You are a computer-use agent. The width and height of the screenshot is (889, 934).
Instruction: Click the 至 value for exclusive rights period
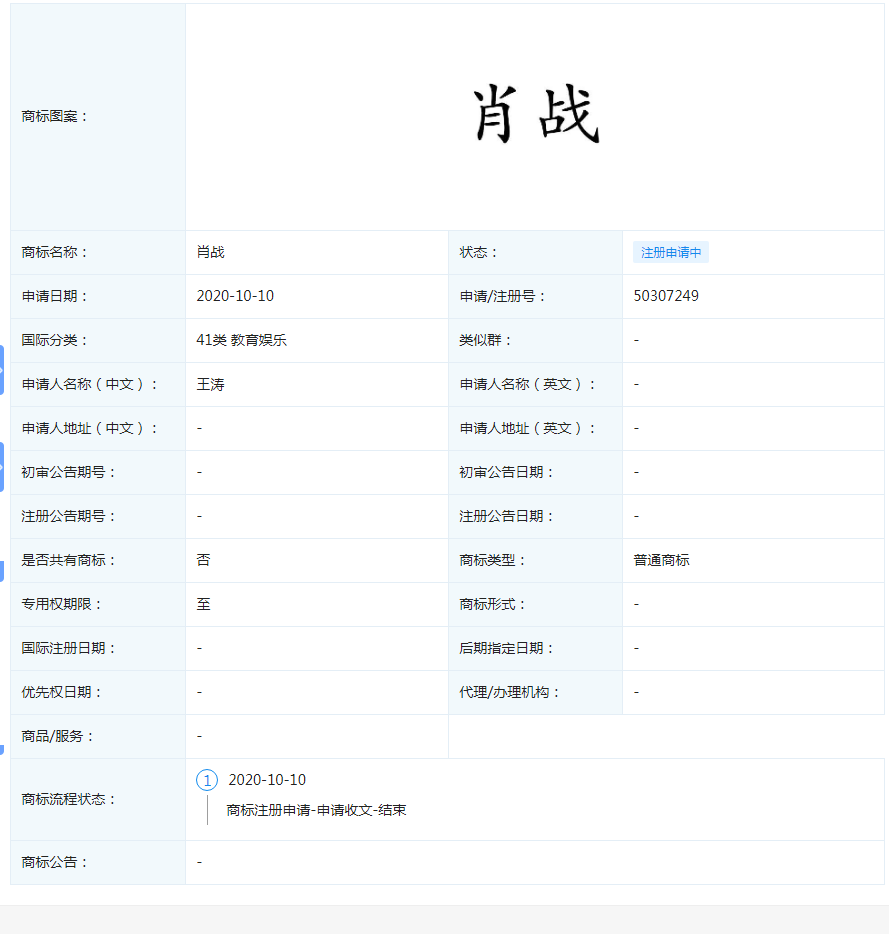click(203, 604)
